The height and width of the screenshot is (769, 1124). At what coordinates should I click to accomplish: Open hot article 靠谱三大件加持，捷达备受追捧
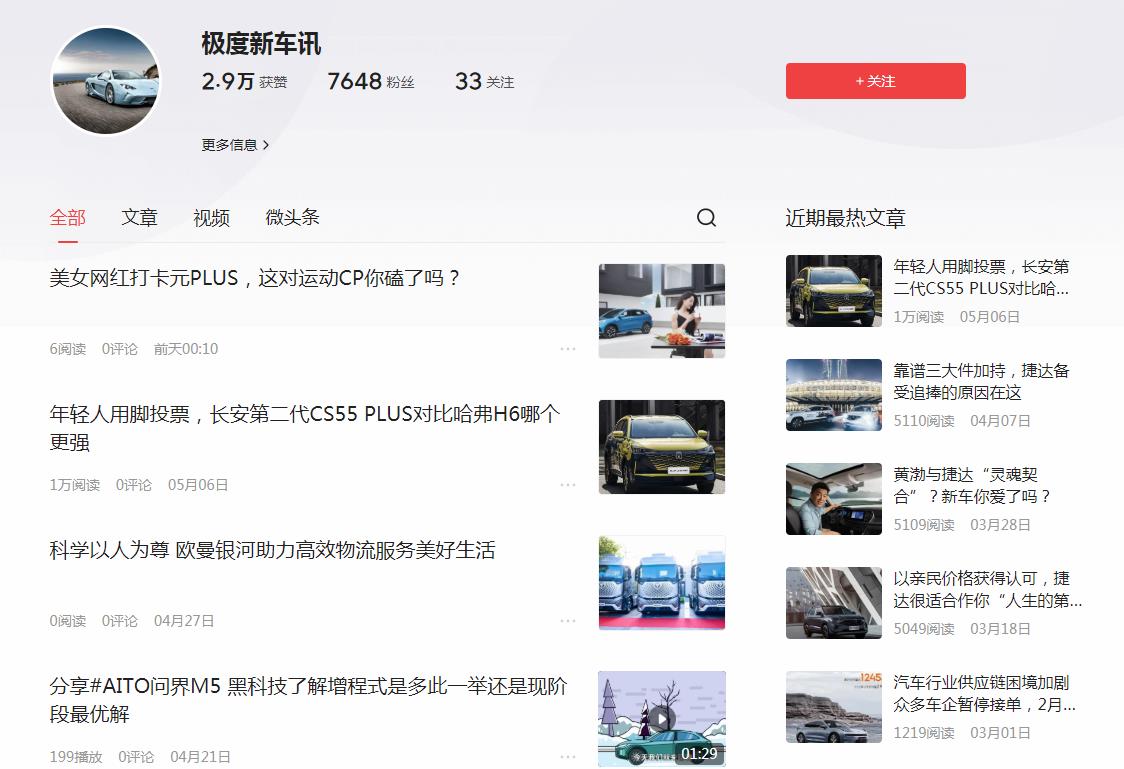981,381
